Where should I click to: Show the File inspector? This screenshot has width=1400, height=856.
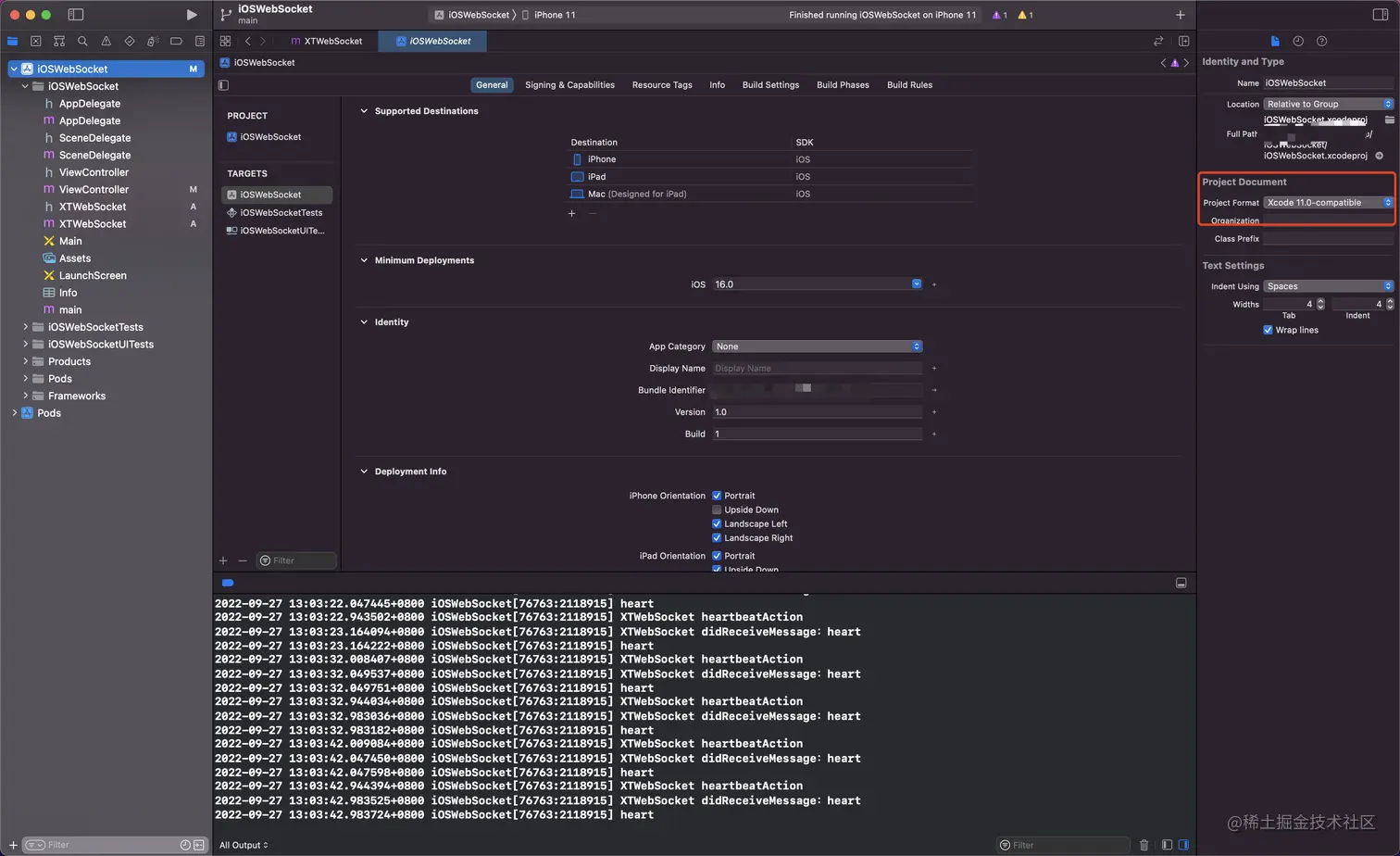click(x=1275, y=41)
